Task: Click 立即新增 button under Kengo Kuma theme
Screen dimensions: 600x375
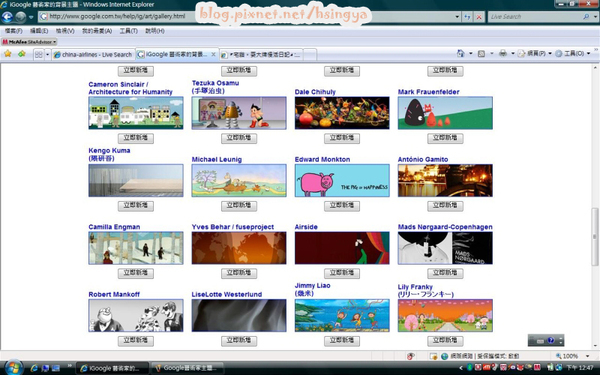Action: pyautogui.click(x=136, y=205)
